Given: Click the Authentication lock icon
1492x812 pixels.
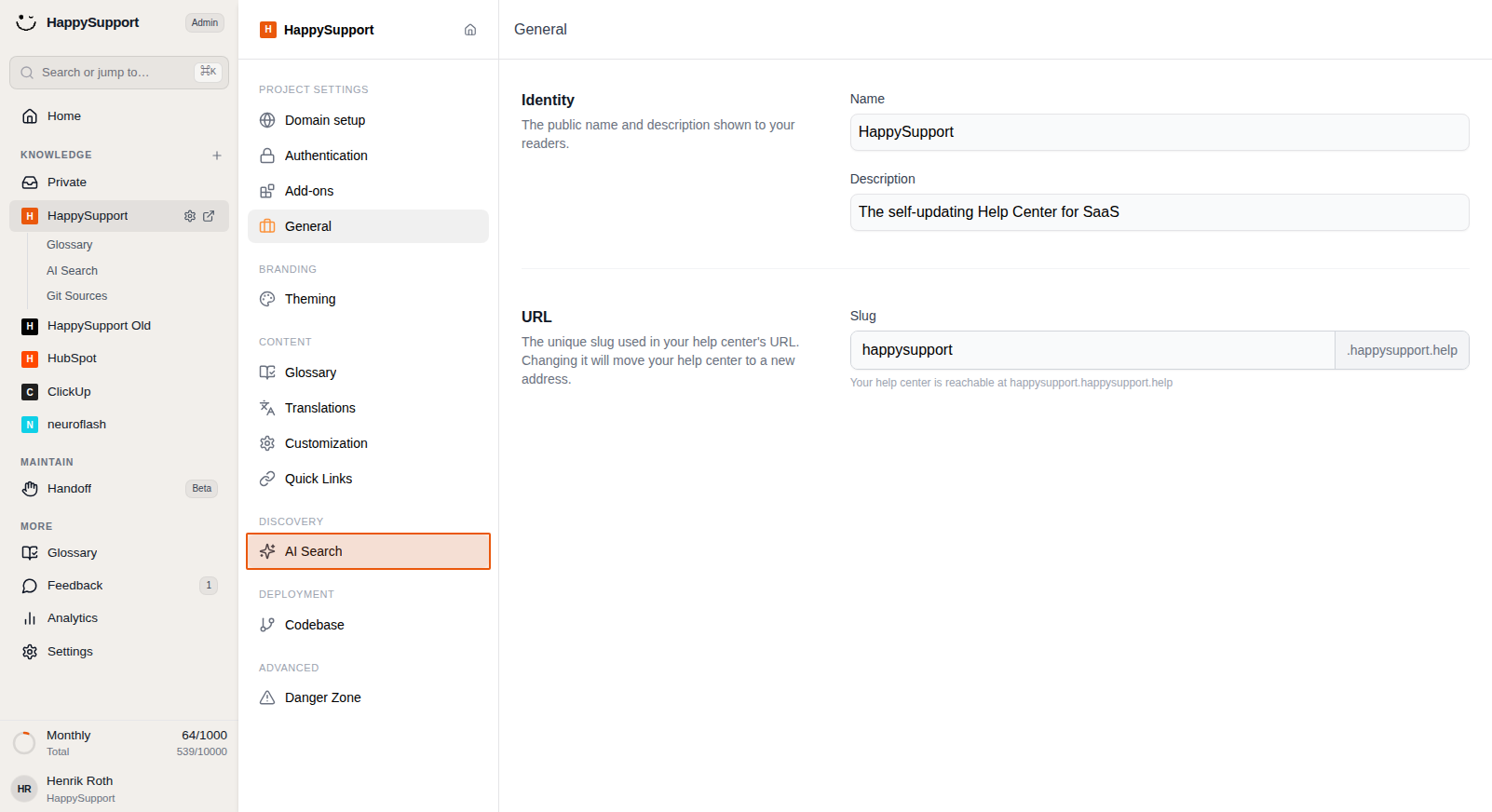Looking at the screenshot, I should coord(267,156).
